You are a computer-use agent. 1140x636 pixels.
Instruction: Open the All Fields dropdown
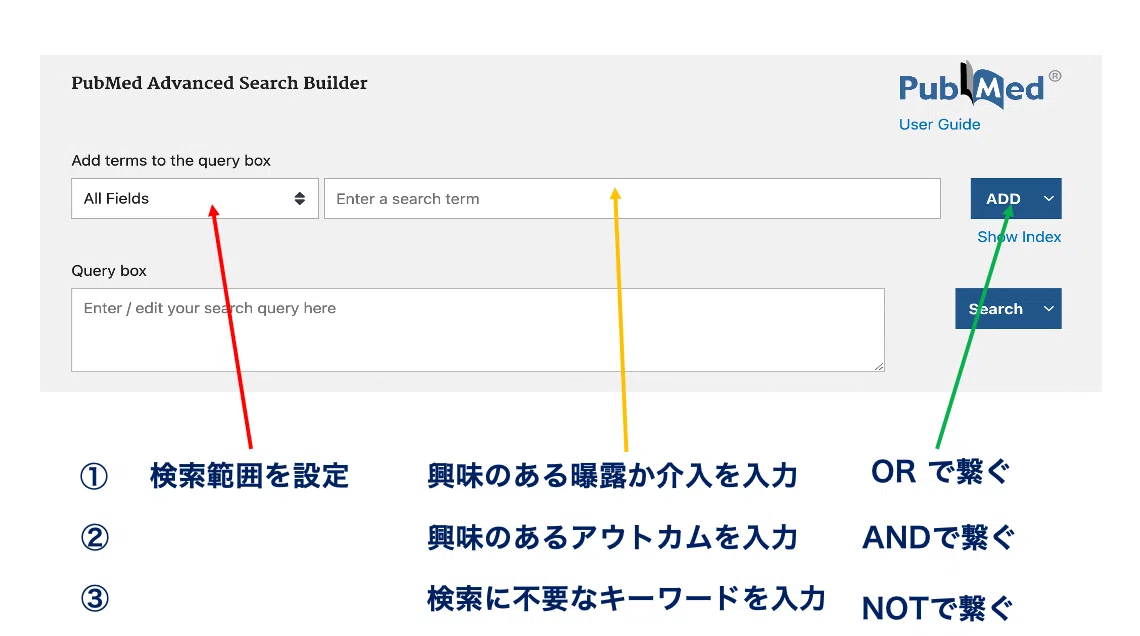click(195, 198)
